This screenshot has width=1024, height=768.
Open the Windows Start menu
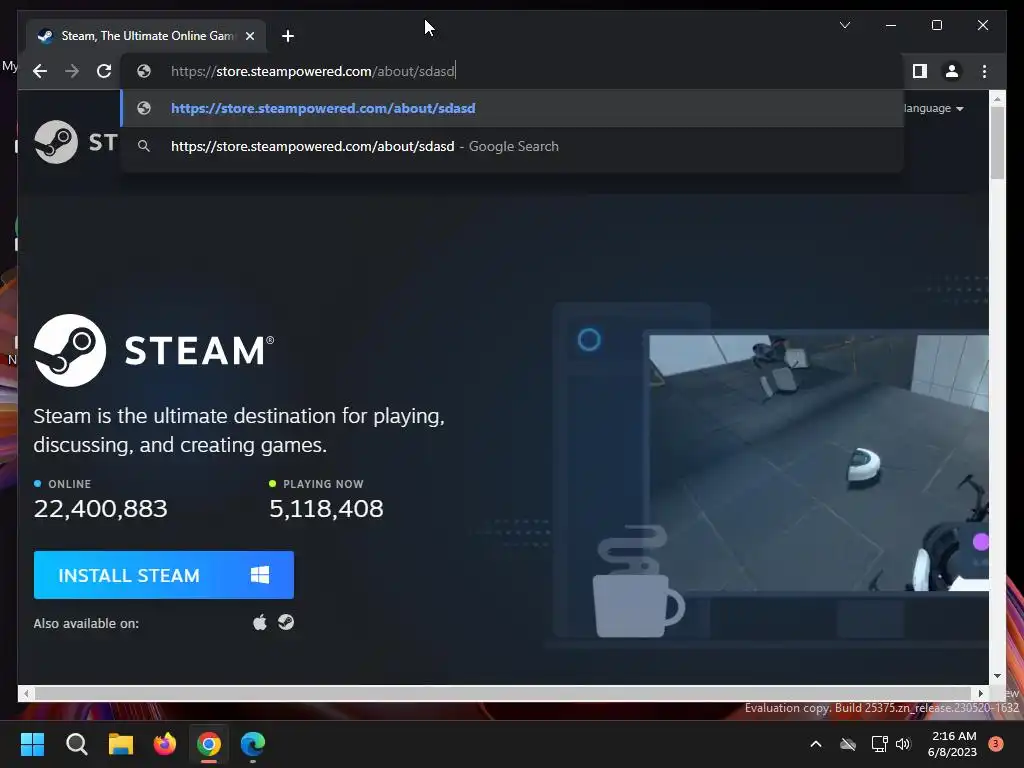click(x=33, y=744)
